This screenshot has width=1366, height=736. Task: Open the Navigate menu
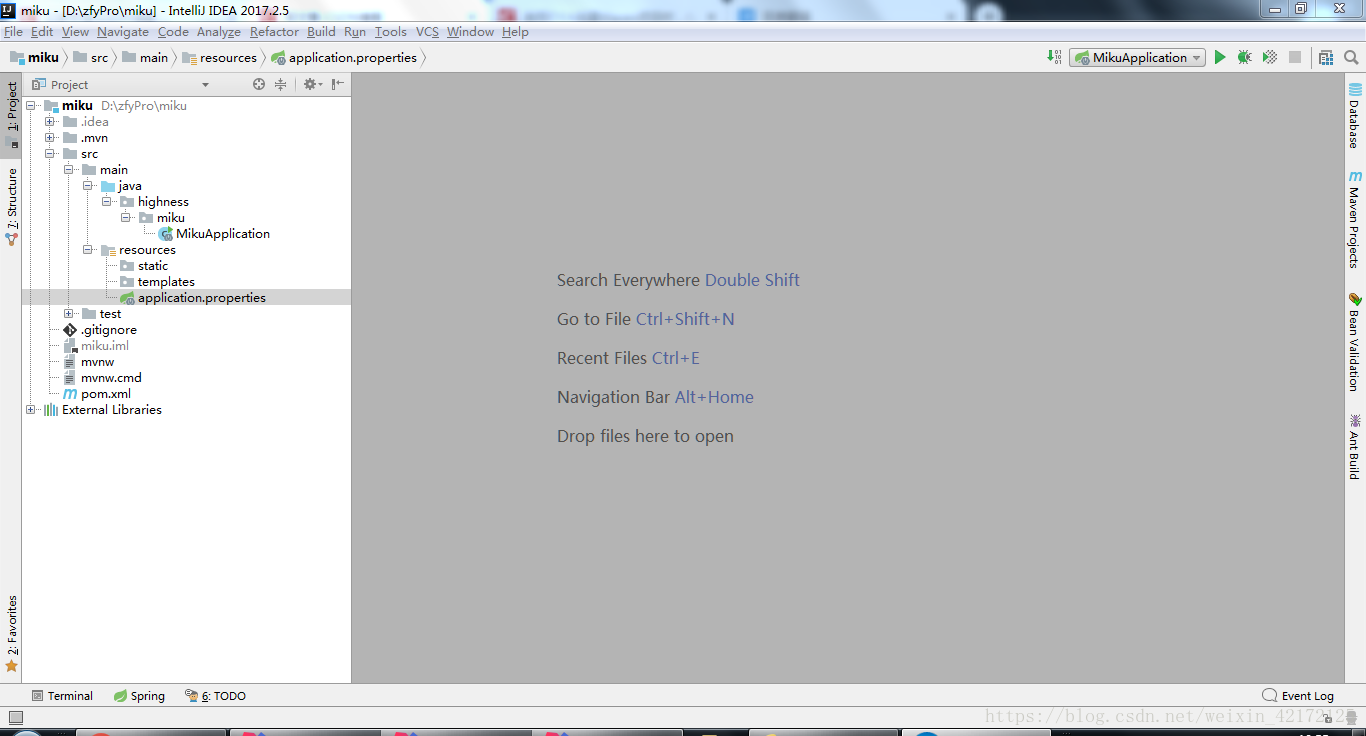[x=123, y=32]
